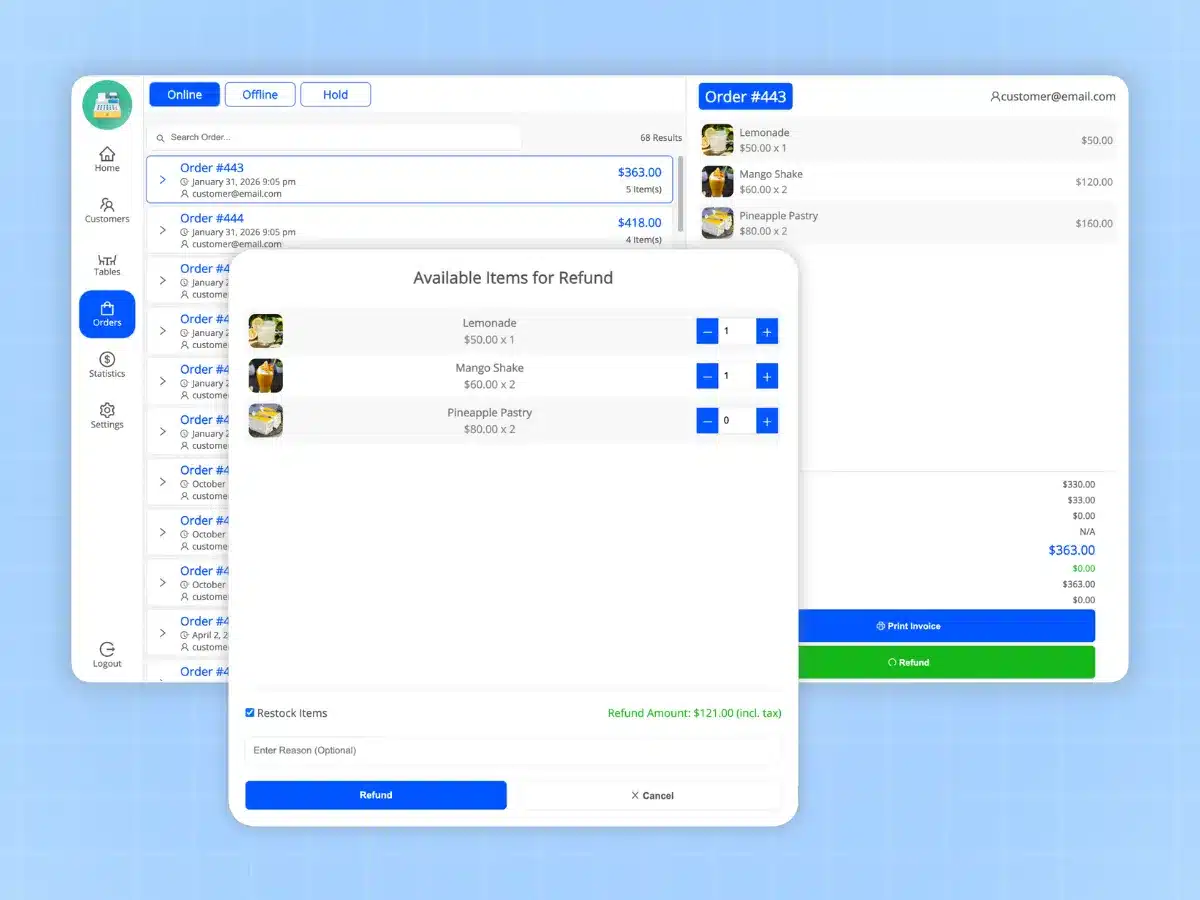Toggle the Restock Items checkbox
Viewport: 1200px width, 900px height.
(249, 713)
